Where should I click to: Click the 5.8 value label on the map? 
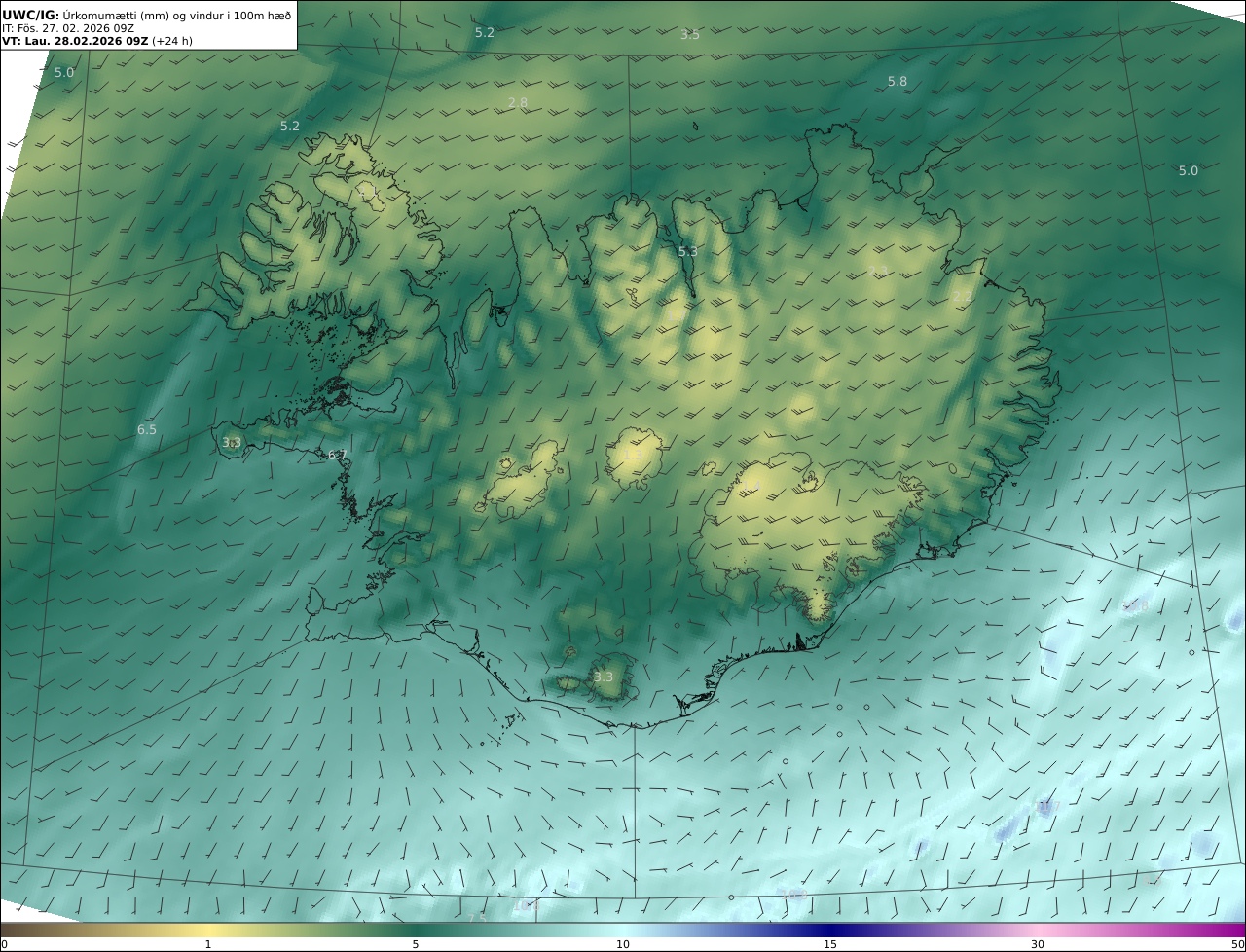[897, 82]
